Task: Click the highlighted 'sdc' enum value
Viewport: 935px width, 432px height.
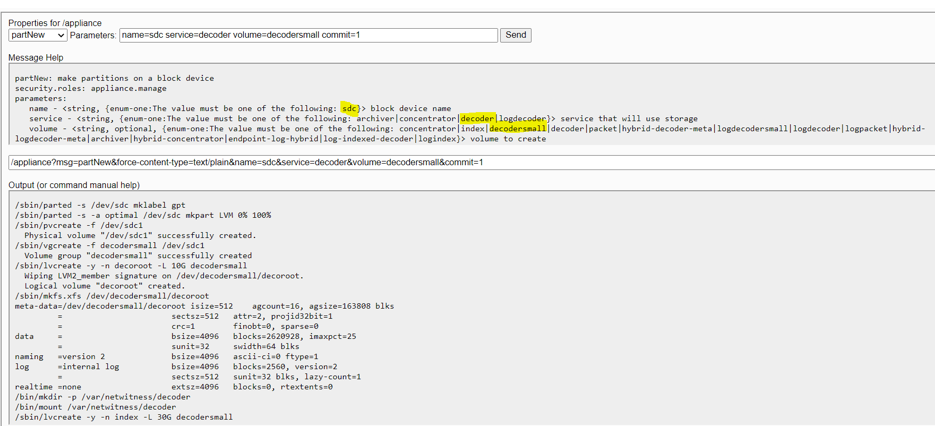Action: pyautogui.click(x=349, y=108)
